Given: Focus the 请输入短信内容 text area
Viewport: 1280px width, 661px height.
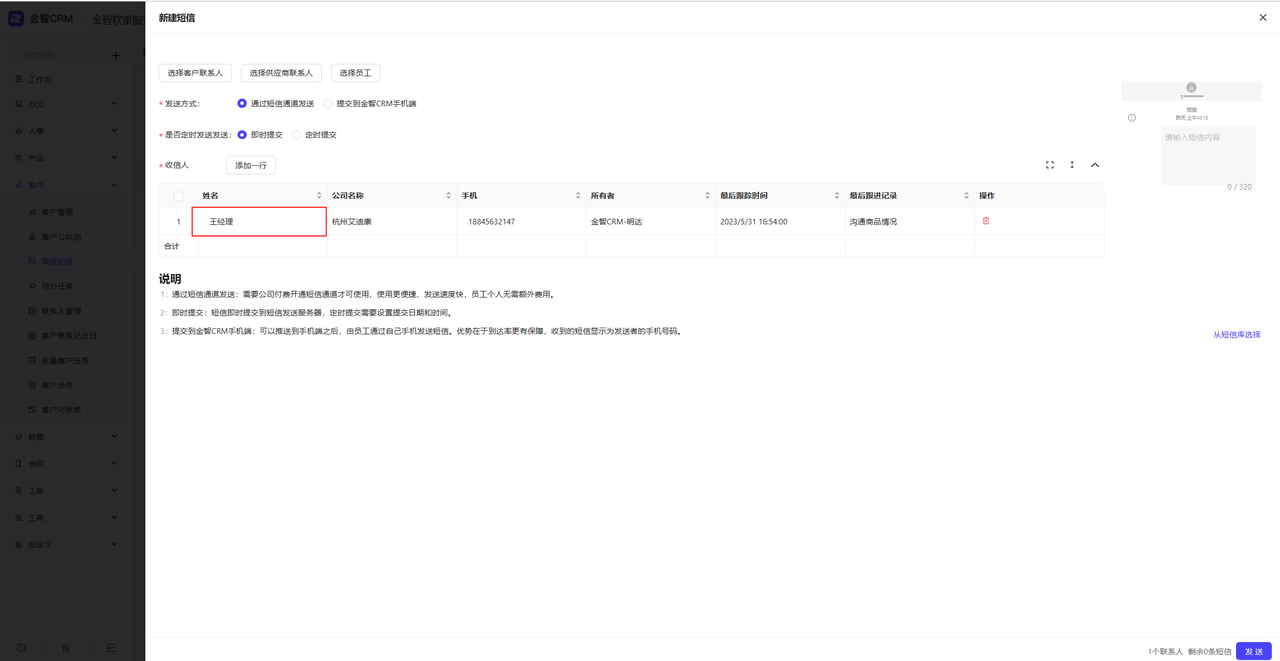Looking at the screenshot, I should click(x=1208, y=156).
